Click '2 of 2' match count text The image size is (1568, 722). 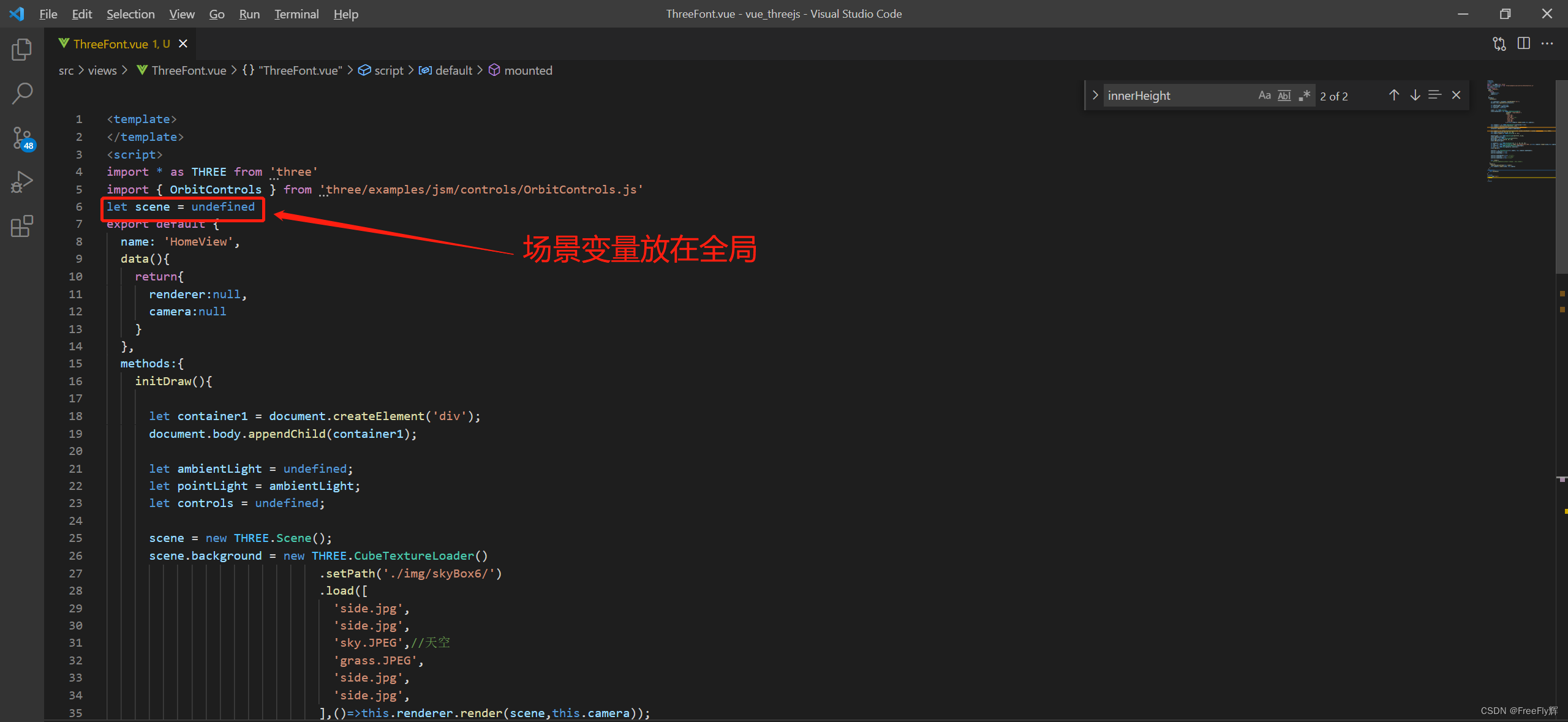[1334, 96]
